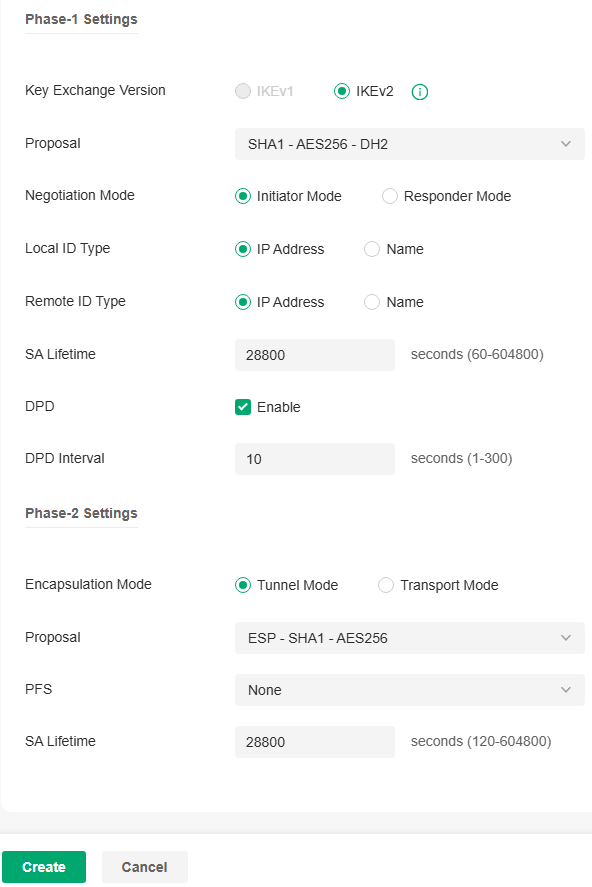Set Remote ID Type to Name

pyautogui.click(x=371, y=301)
